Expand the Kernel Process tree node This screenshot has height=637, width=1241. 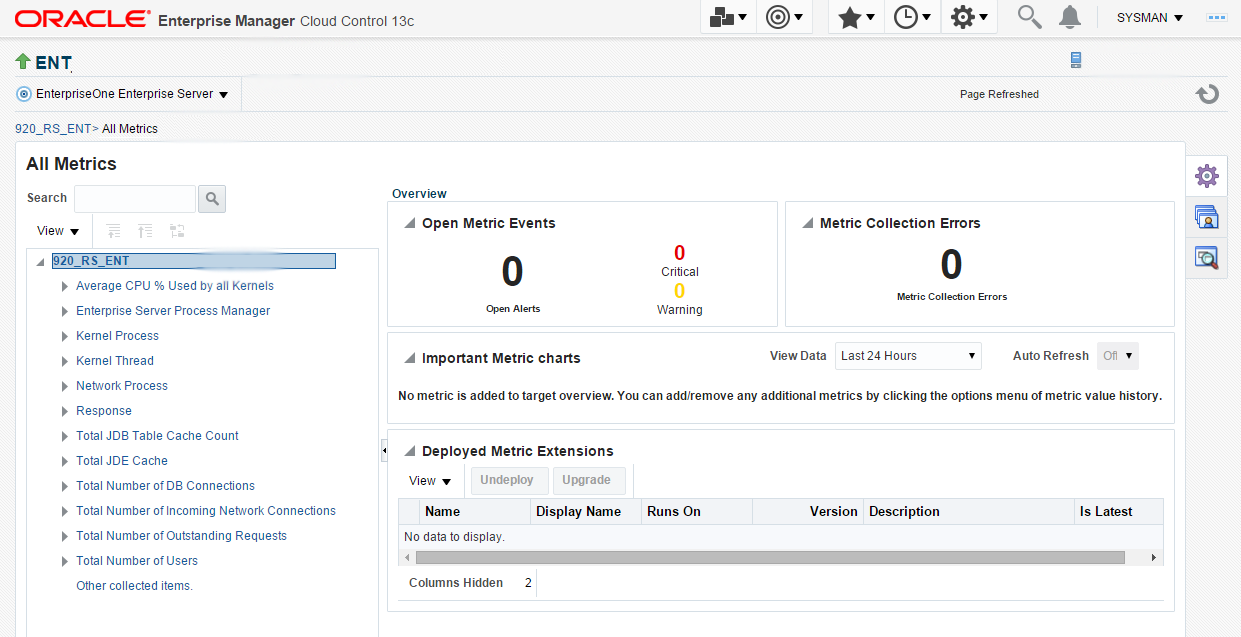tap(65, 336)
